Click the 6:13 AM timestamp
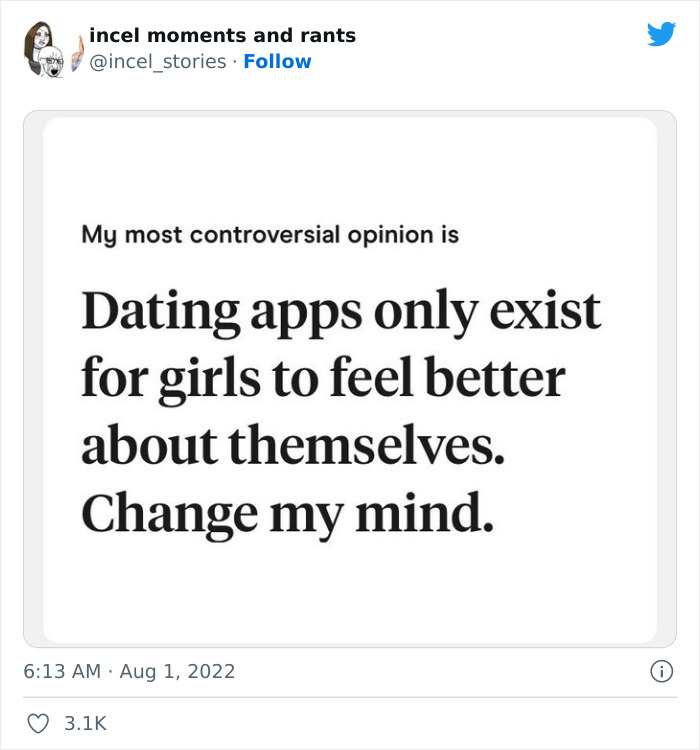Viewport: 700px width, 750px height. pyautogui.click(x=62, y=672)
